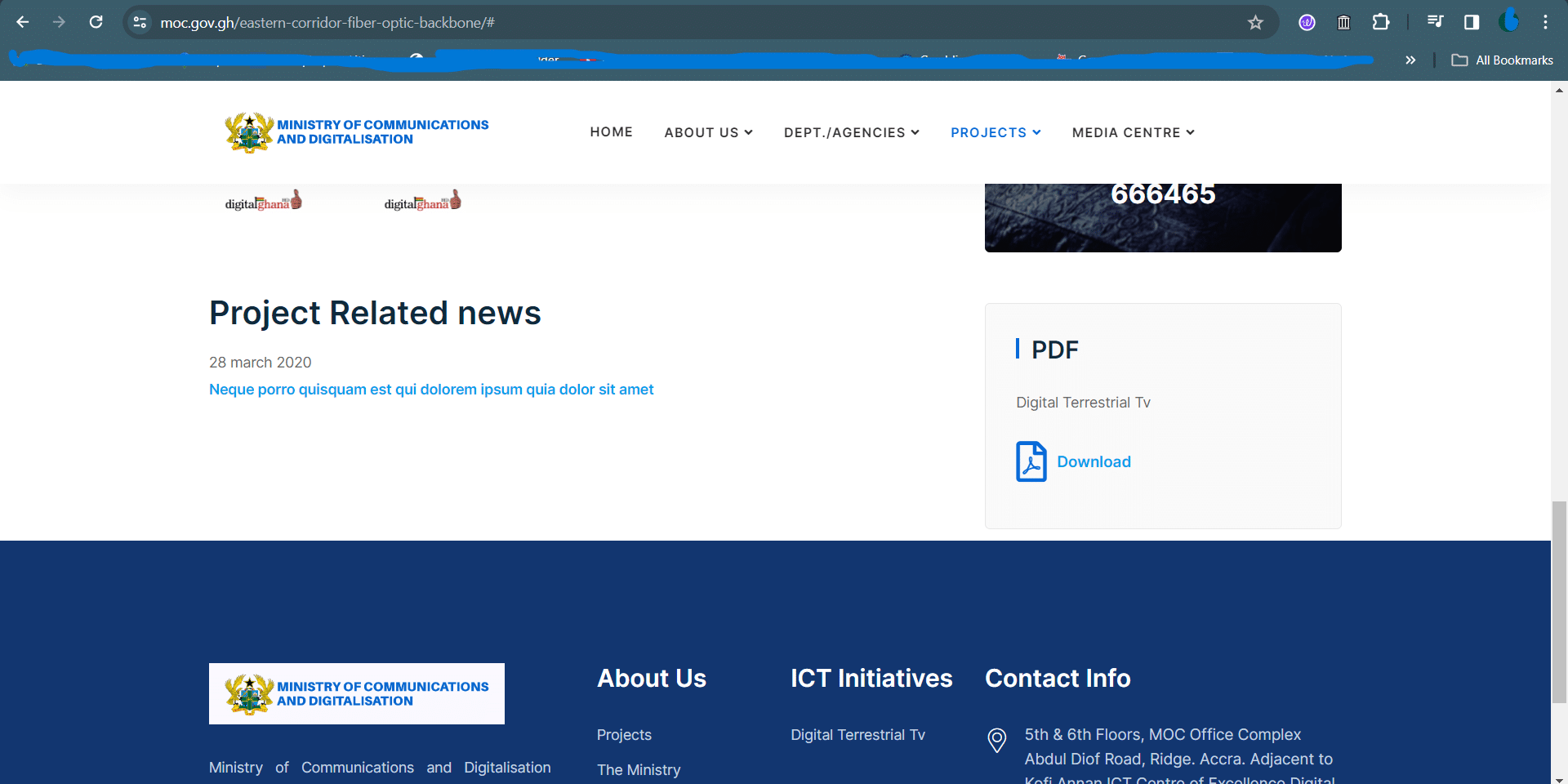Click the browser back arrow button
1568x784 pixels.
click(23, 22)
